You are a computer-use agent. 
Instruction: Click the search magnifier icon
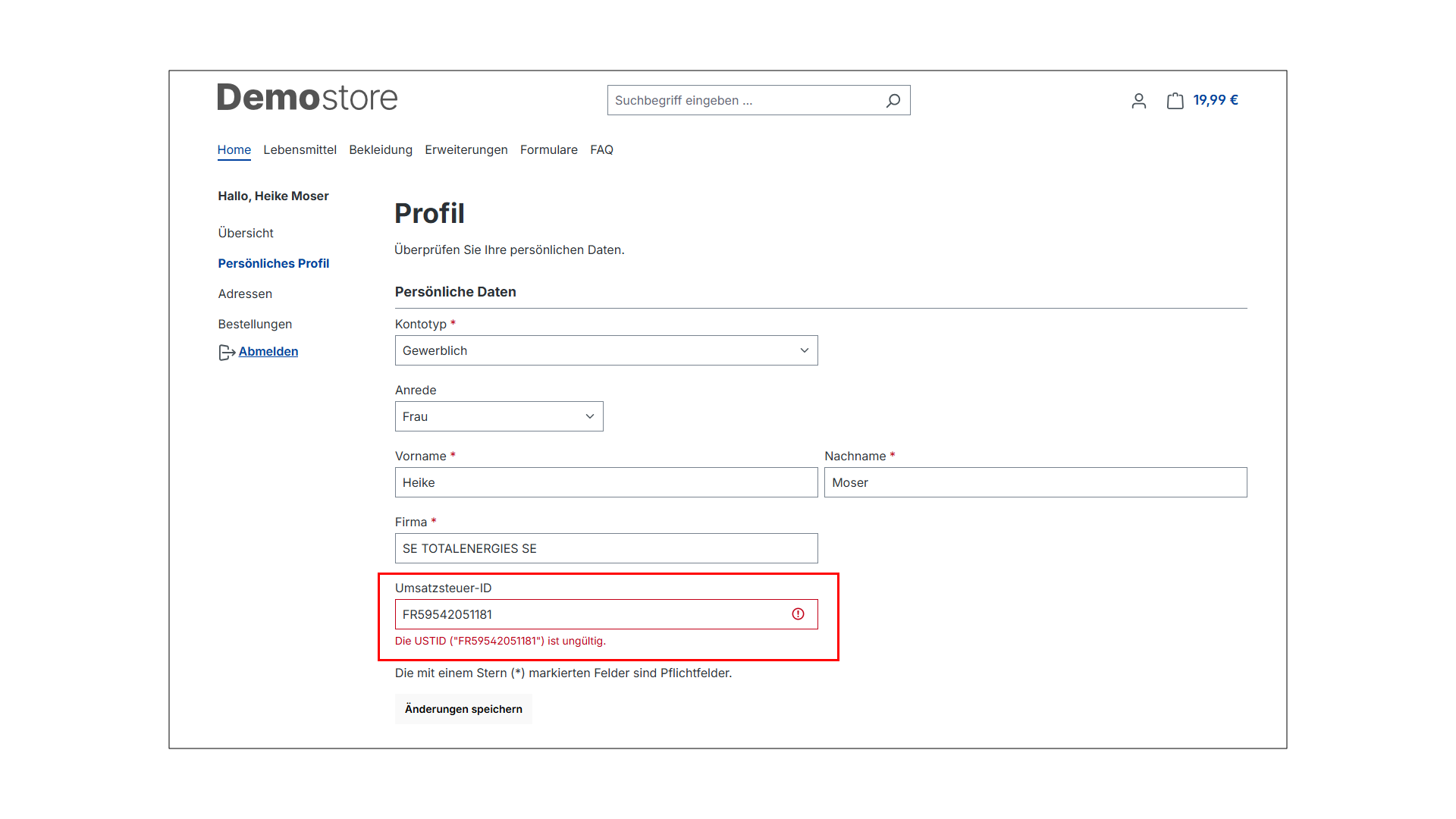point(893,100)
